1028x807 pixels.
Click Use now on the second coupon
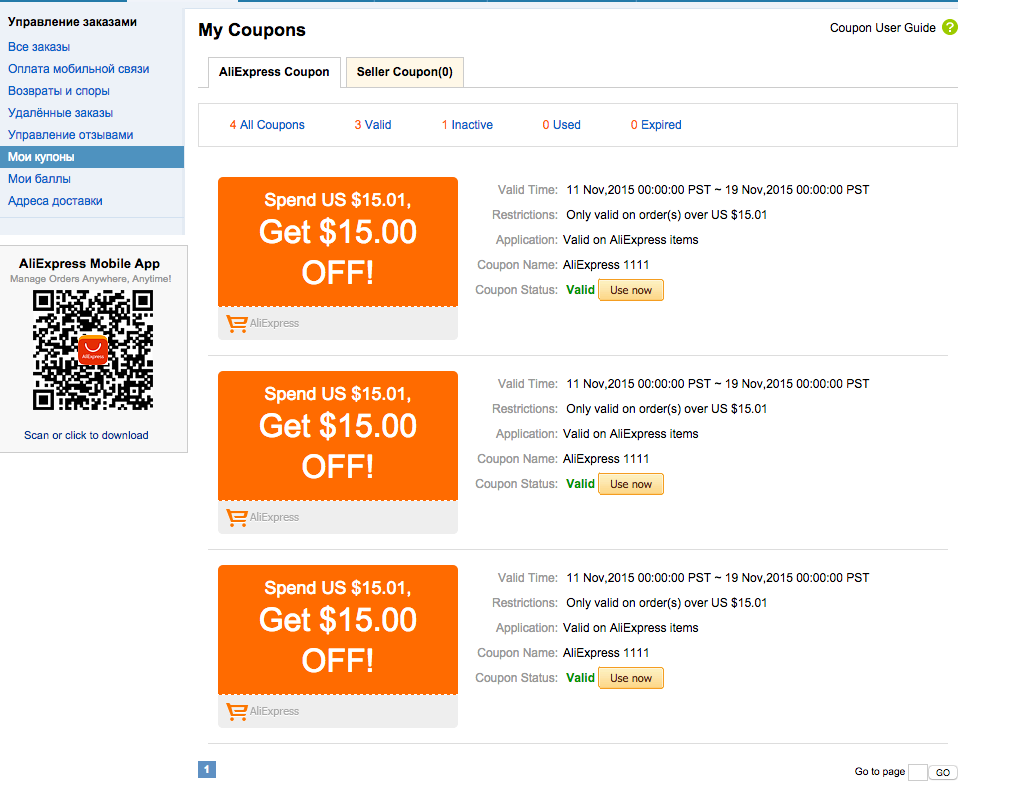[631, 484]
